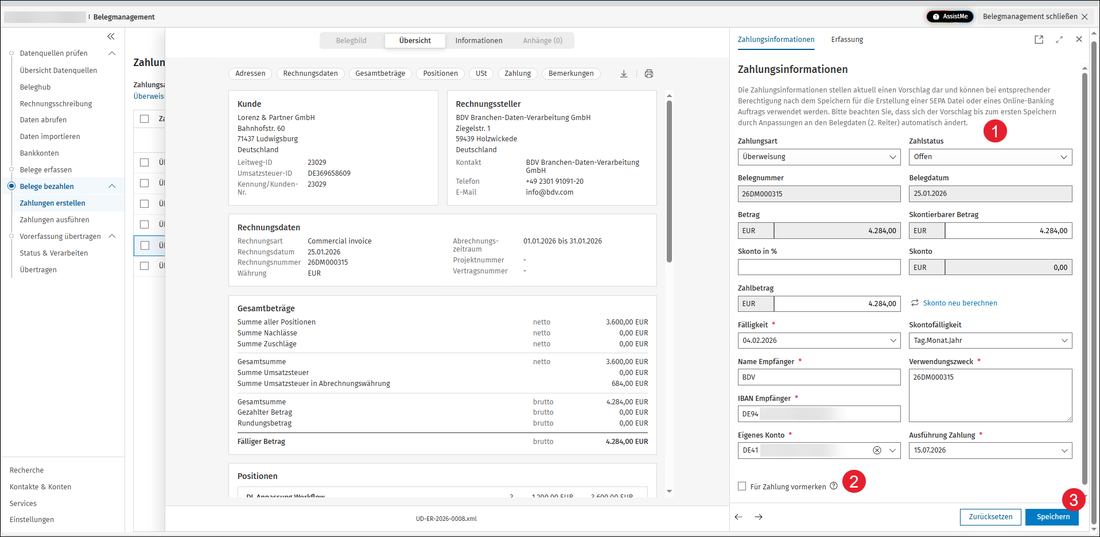
Task: Jump to Adressen section chip
Action: point(250,73)
